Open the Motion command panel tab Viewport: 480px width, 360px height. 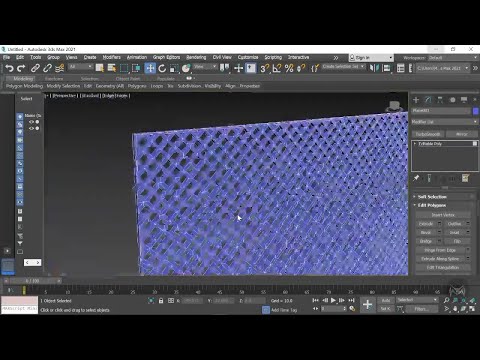pyautogui.click(x=452, y=100)
